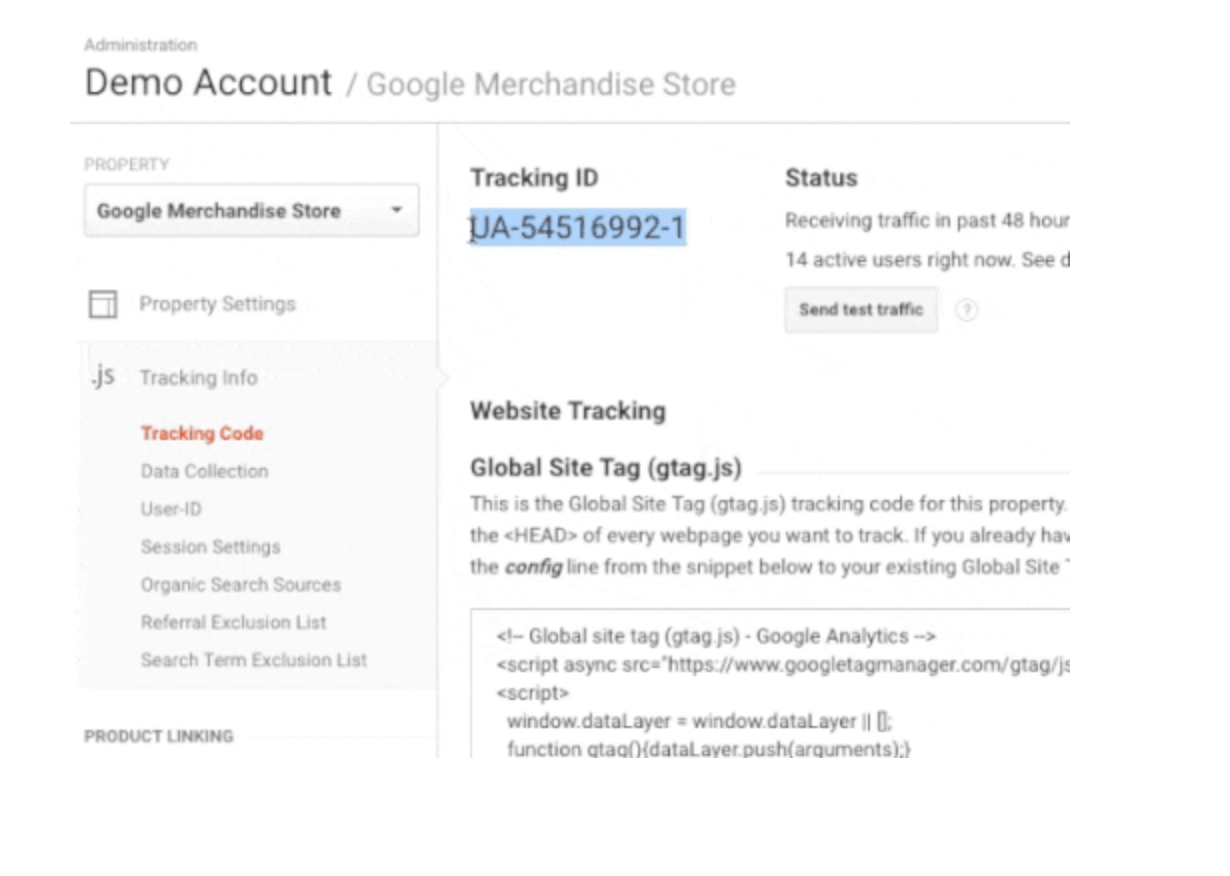Open Property Settings

click(217, 304)
